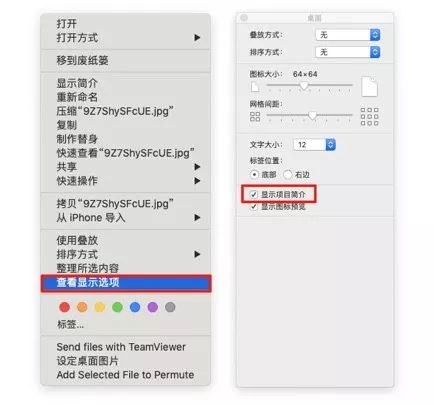
Task: Click the icon size slider handle
Action: [x=304, y=86]
